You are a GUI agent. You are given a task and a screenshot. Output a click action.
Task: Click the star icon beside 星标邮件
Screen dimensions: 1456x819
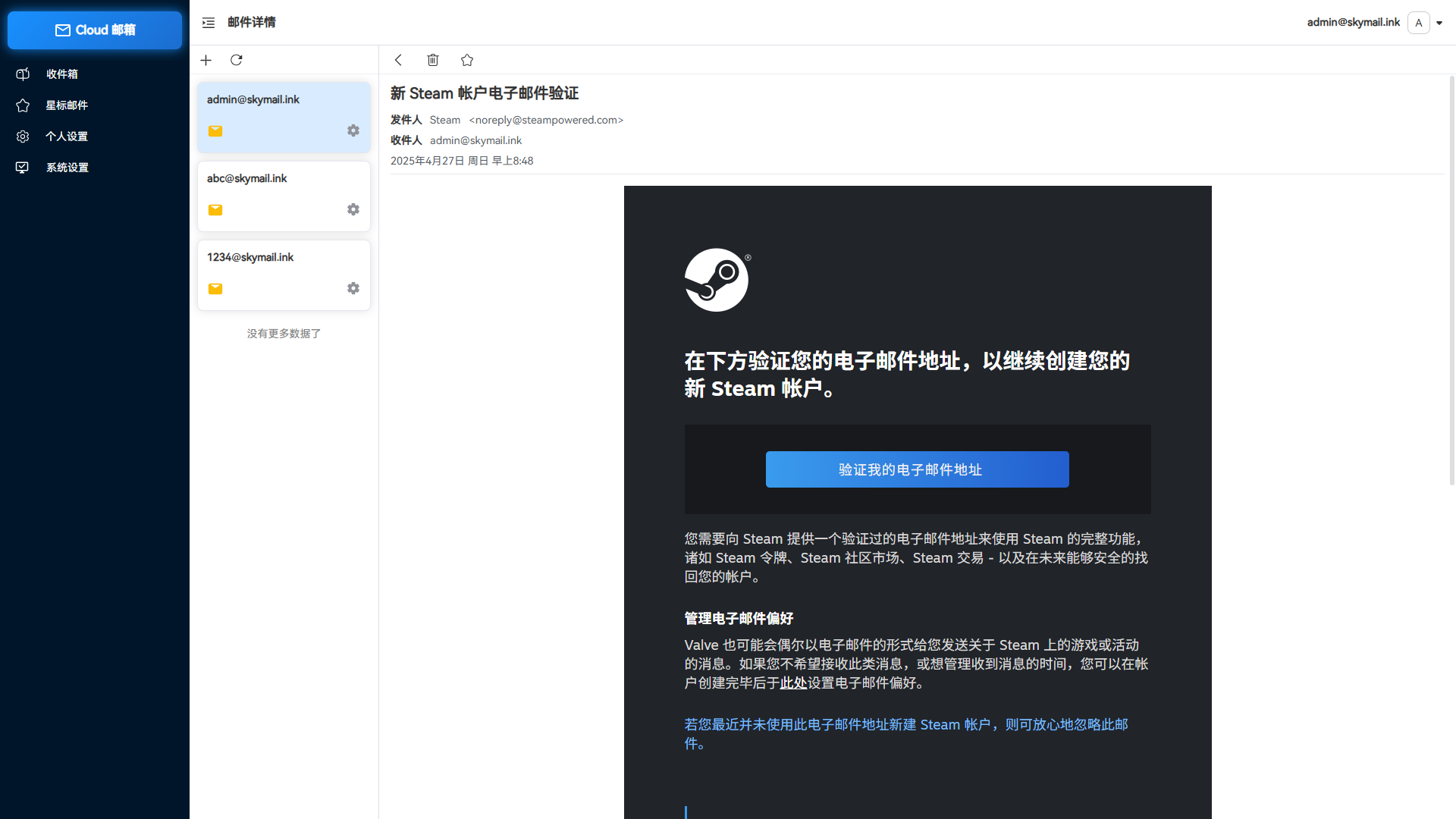pyautogui.click(x=23, y=105)
